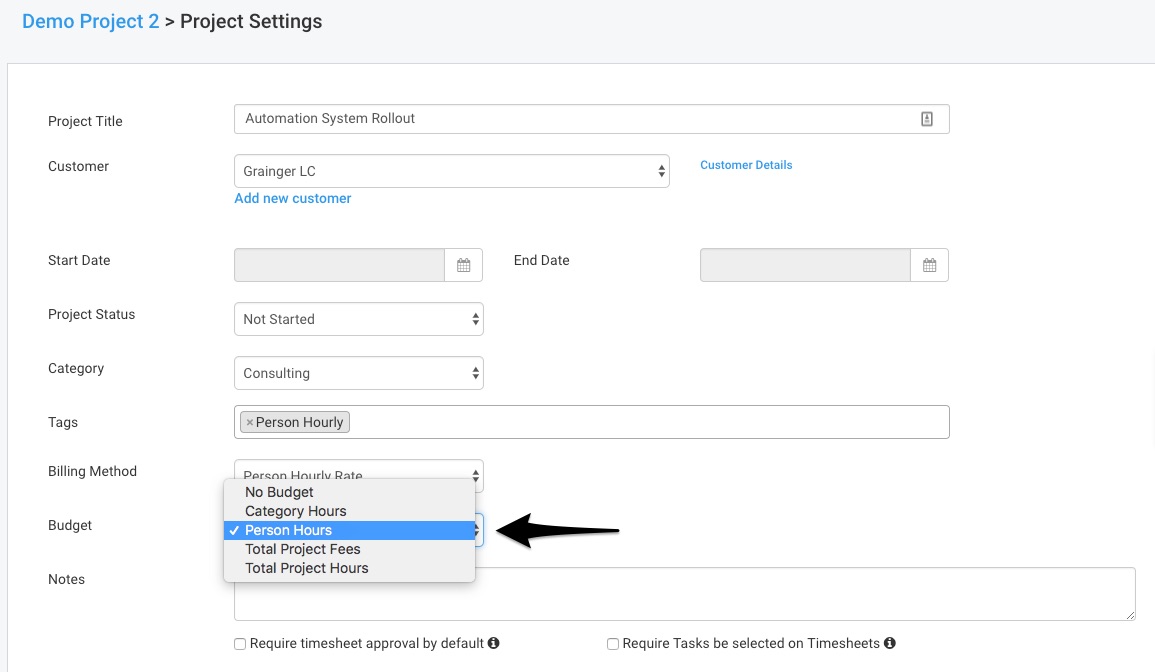Open the Customer Details link
Screen dimensions: 1155x672
pos(745,166)
